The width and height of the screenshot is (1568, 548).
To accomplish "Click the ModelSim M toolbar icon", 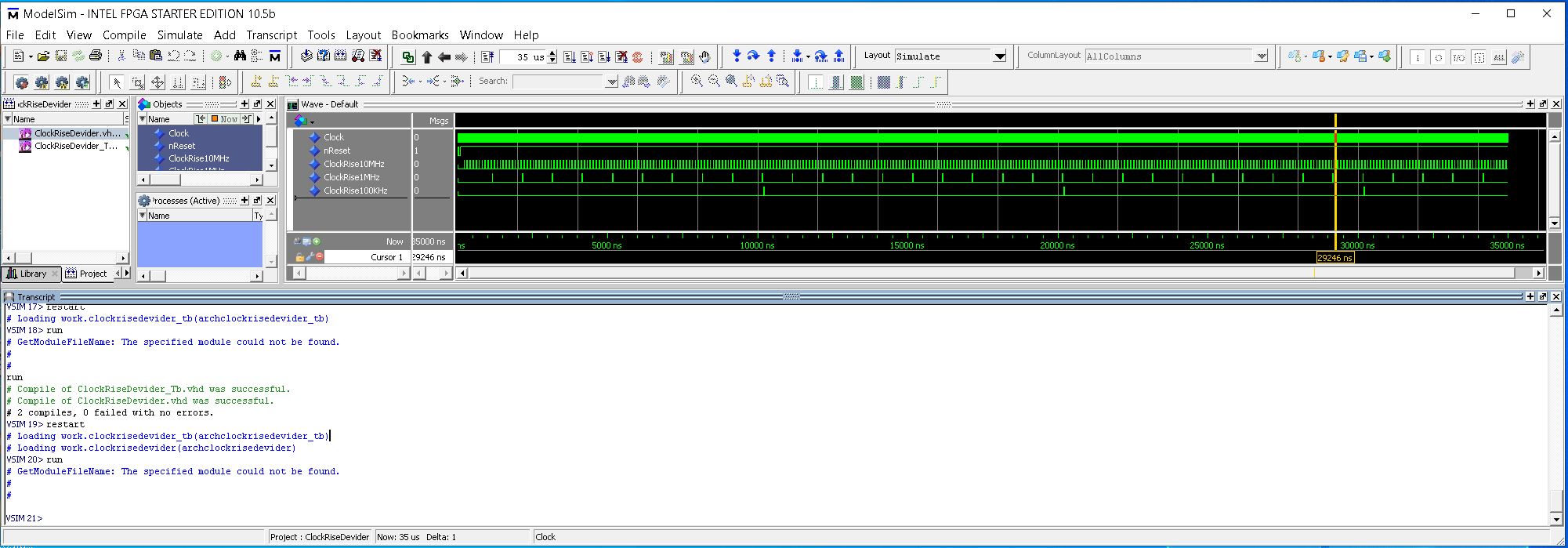I will point(275,56).
